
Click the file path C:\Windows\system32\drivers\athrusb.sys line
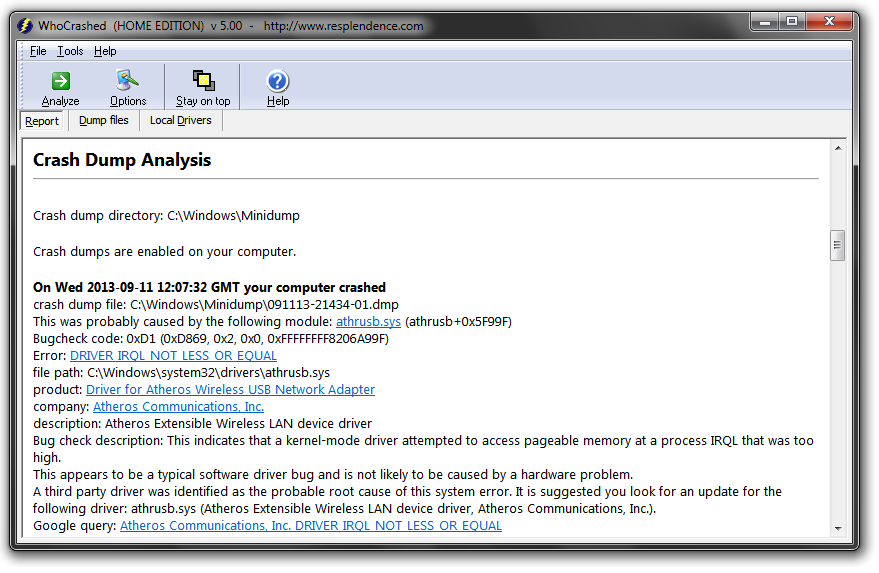pos(181,373)
